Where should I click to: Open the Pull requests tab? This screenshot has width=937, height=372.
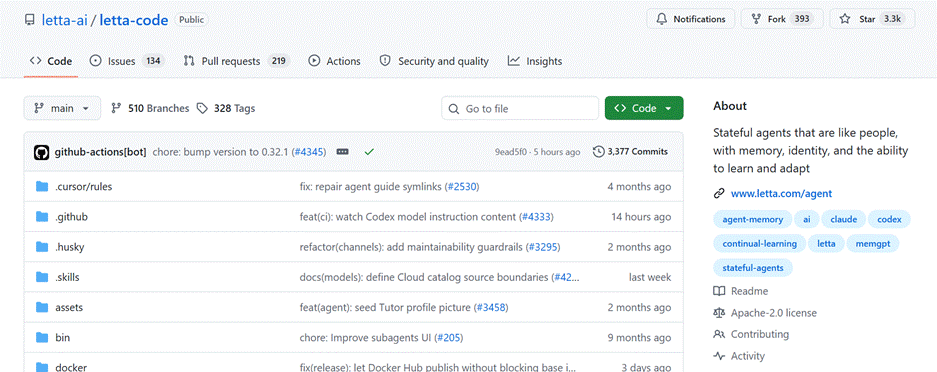[237, 61]
